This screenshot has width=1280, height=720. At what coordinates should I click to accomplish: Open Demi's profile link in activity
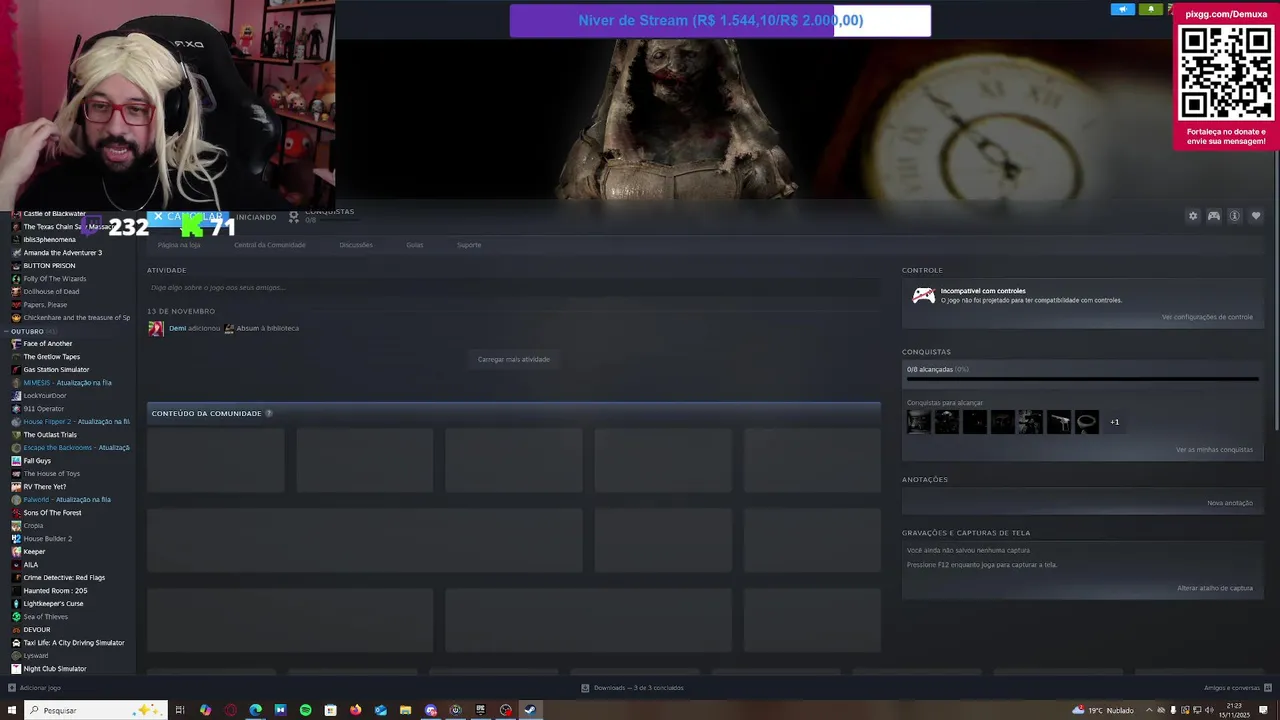(x=177, y=328)
